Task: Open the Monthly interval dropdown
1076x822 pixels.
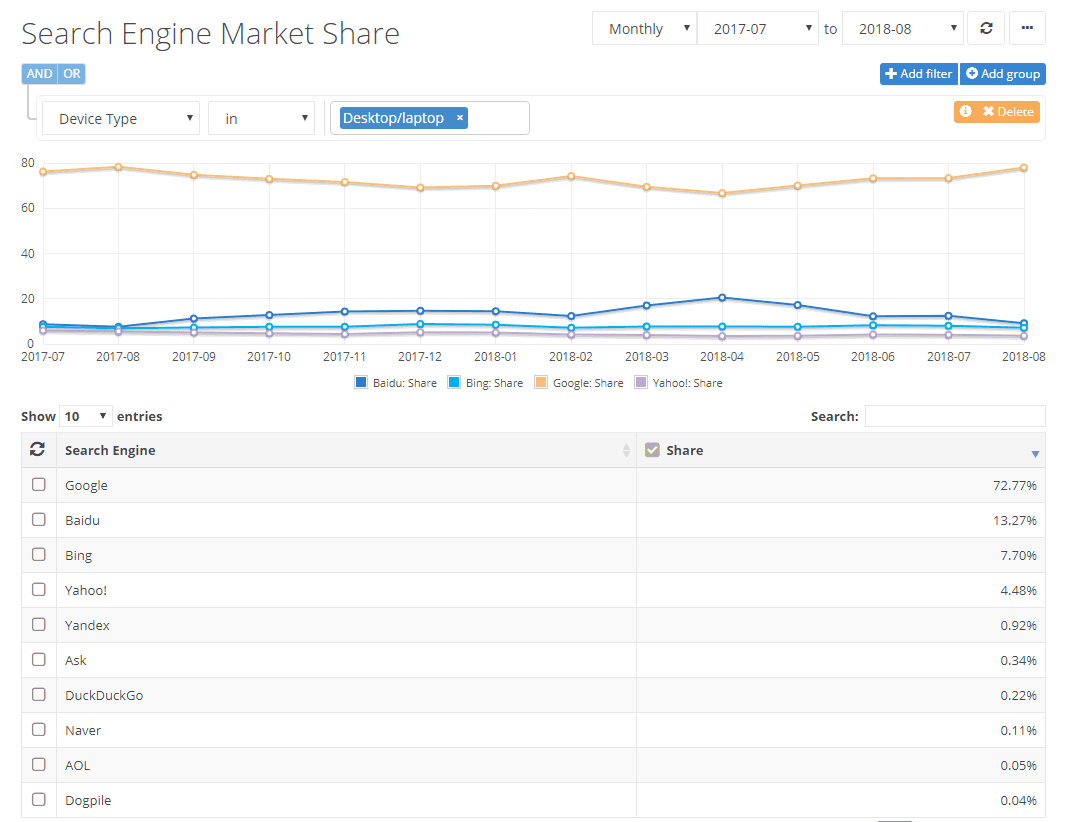Action: [644, 28]
